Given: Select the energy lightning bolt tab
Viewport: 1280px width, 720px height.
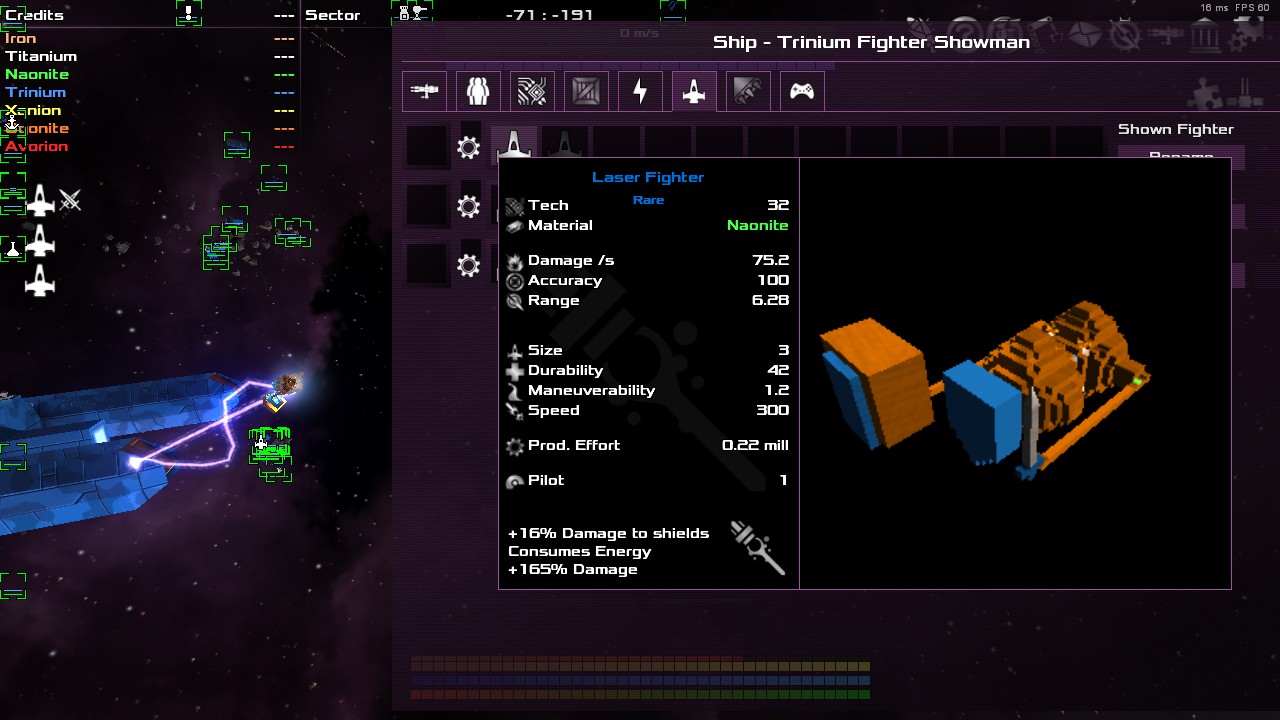Looking at the screenshot, I should coord(640,91).
